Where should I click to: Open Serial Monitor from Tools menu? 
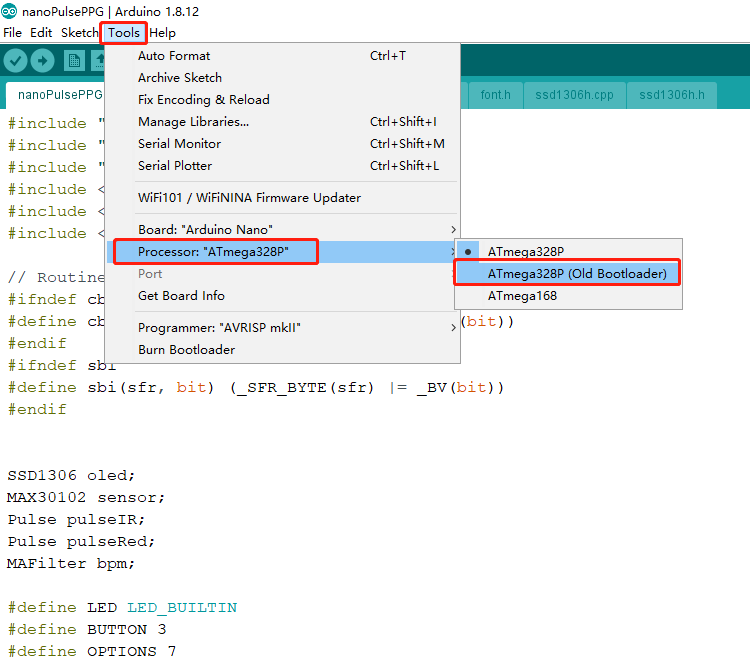[x=179, y=144]
